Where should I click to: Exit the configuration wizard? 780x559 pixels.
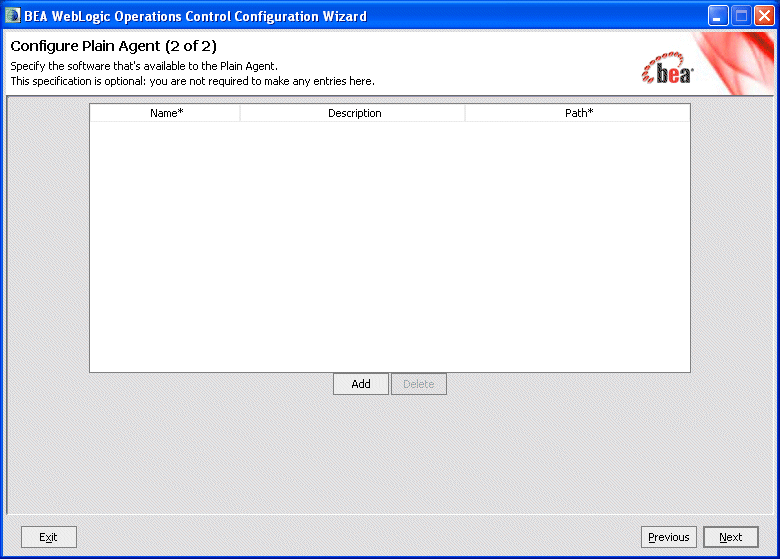(49, 537)
